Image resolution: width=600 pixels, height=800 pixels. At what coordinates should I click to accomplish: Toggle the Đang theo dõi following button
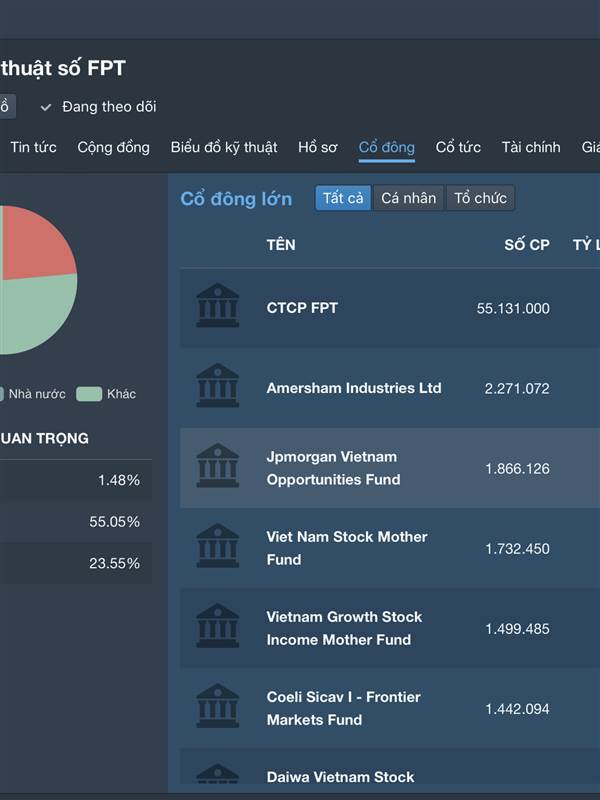tap(98, 107)
